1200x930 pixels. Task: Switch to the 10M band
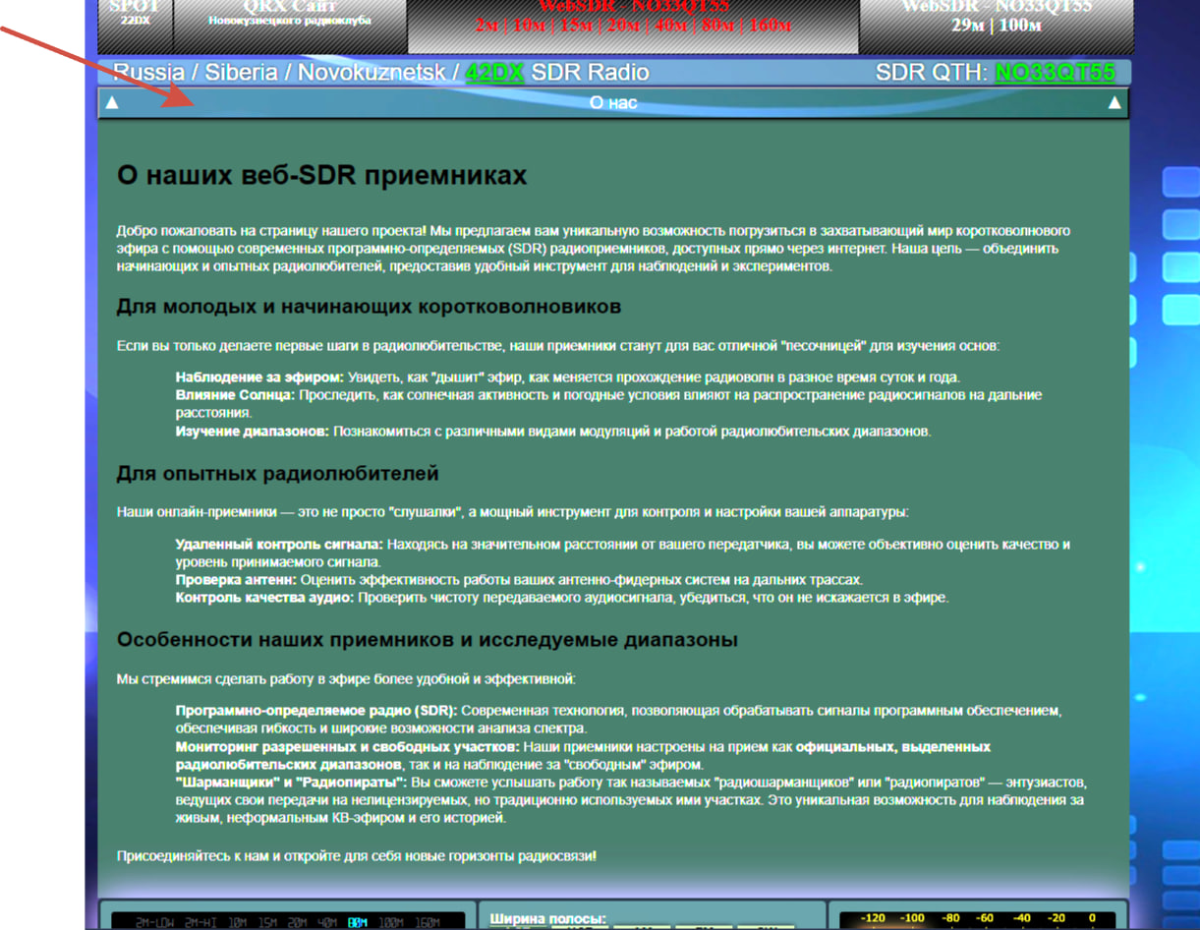[x=237, y=922]
